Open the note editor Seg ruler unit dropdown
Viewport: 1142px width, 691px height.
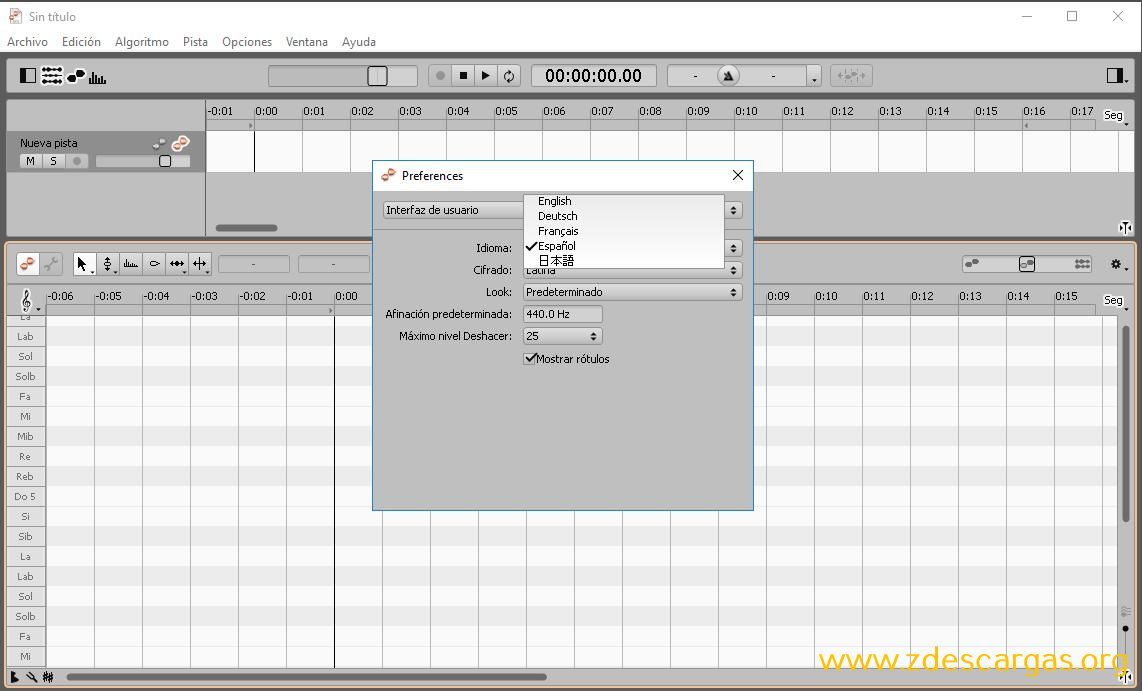point(1117,301)
